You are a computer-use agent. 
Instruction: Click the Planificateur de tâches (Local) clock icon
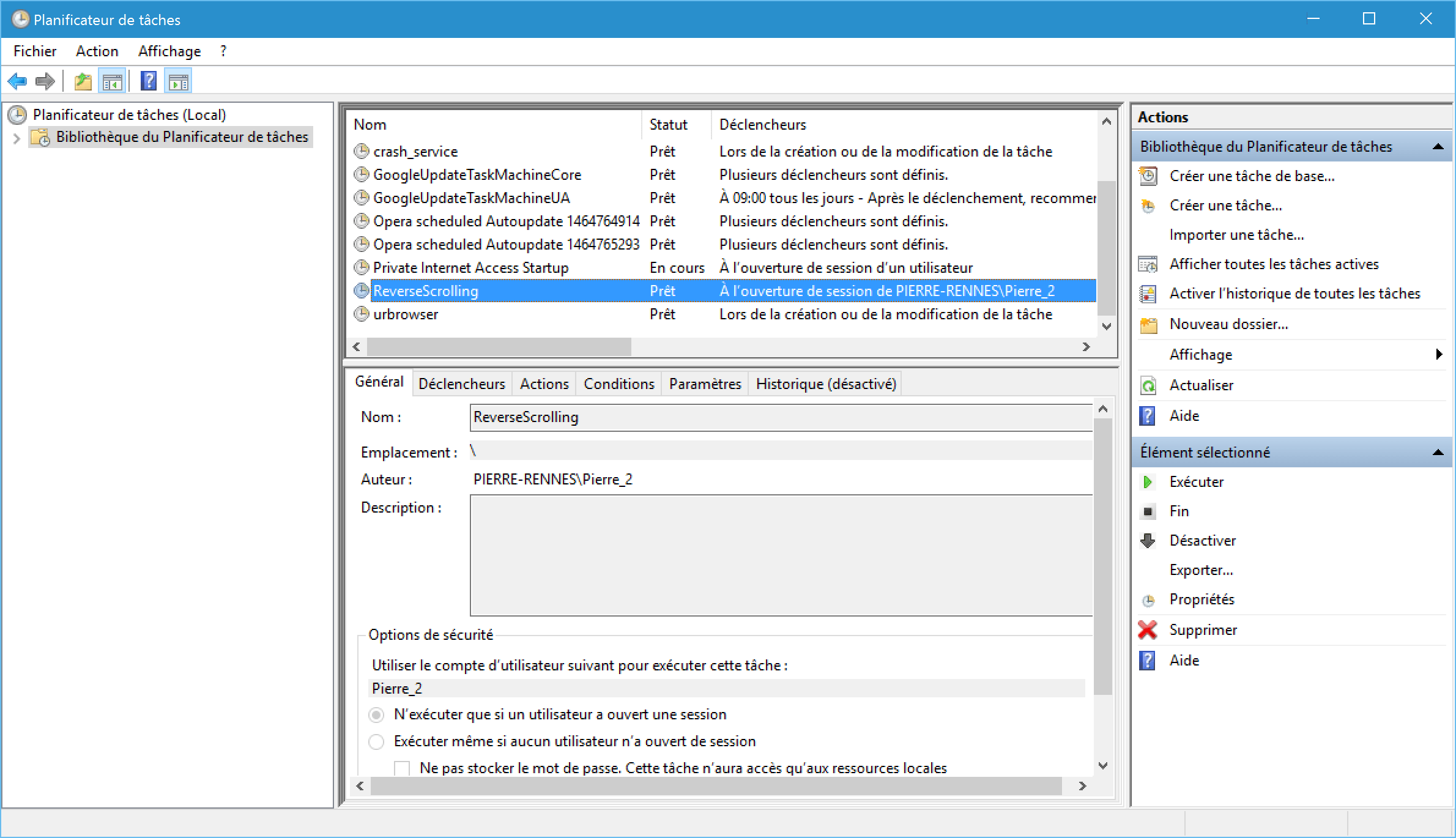[x=17, y=114]
